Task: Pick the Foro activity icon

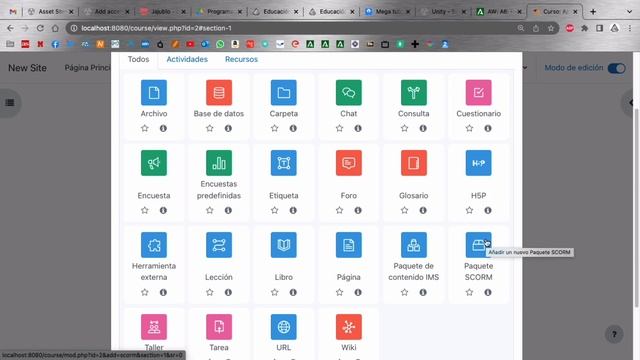Action: tap(349, 163)
